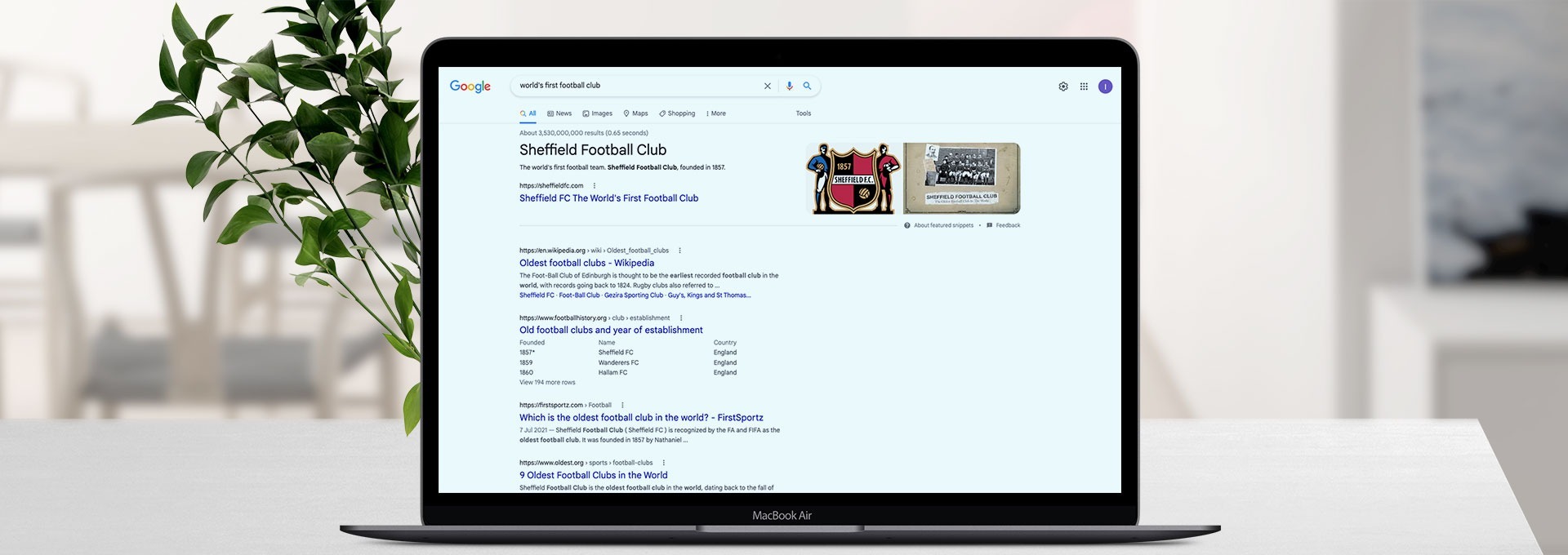Viewport: 1568px width, 555px height.
Task: Click the results count text
Action: point(584,133)
